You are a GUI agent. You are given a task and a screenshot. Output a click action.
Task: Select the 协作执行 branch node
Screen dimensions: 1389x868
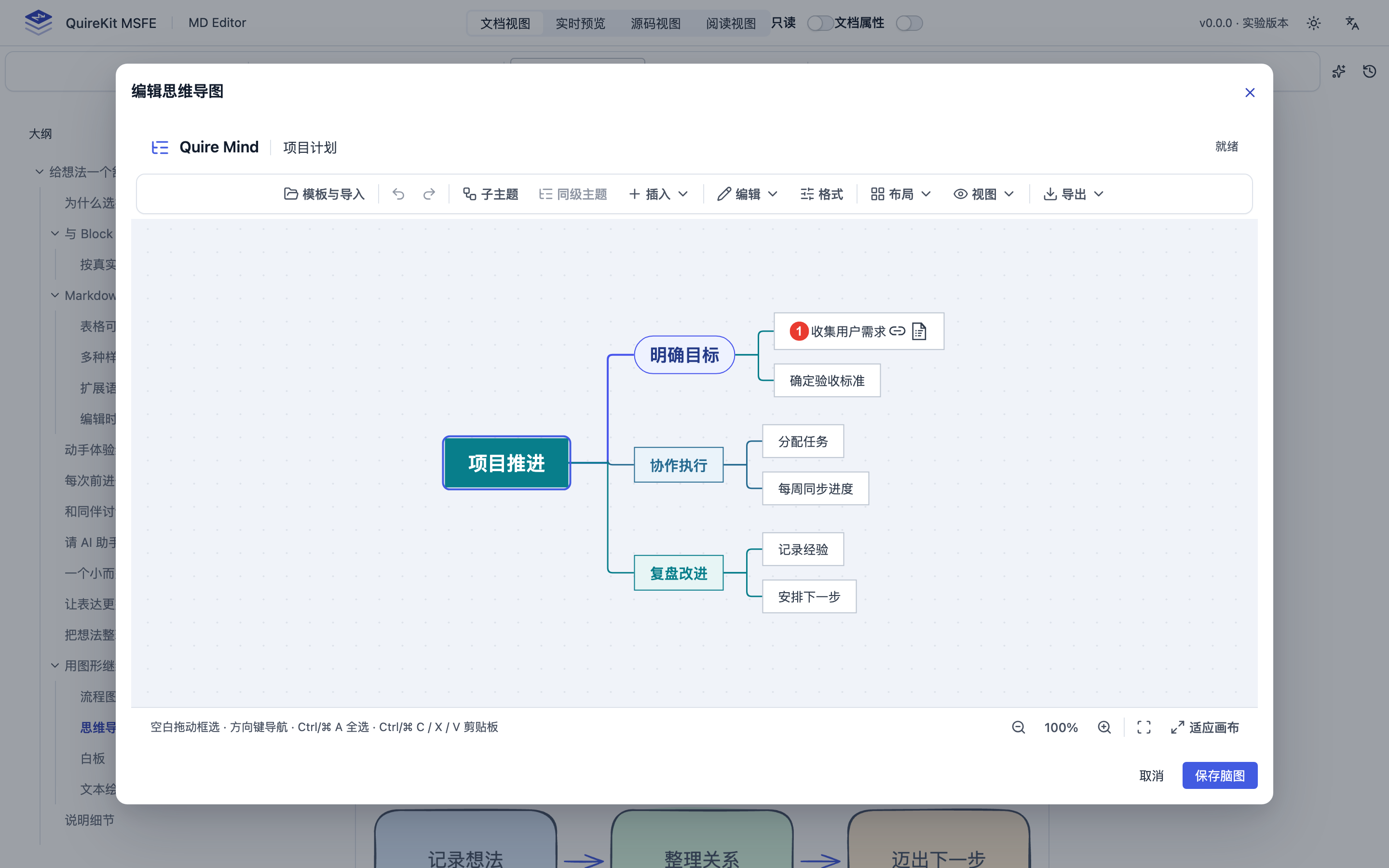tap(679, 465)
